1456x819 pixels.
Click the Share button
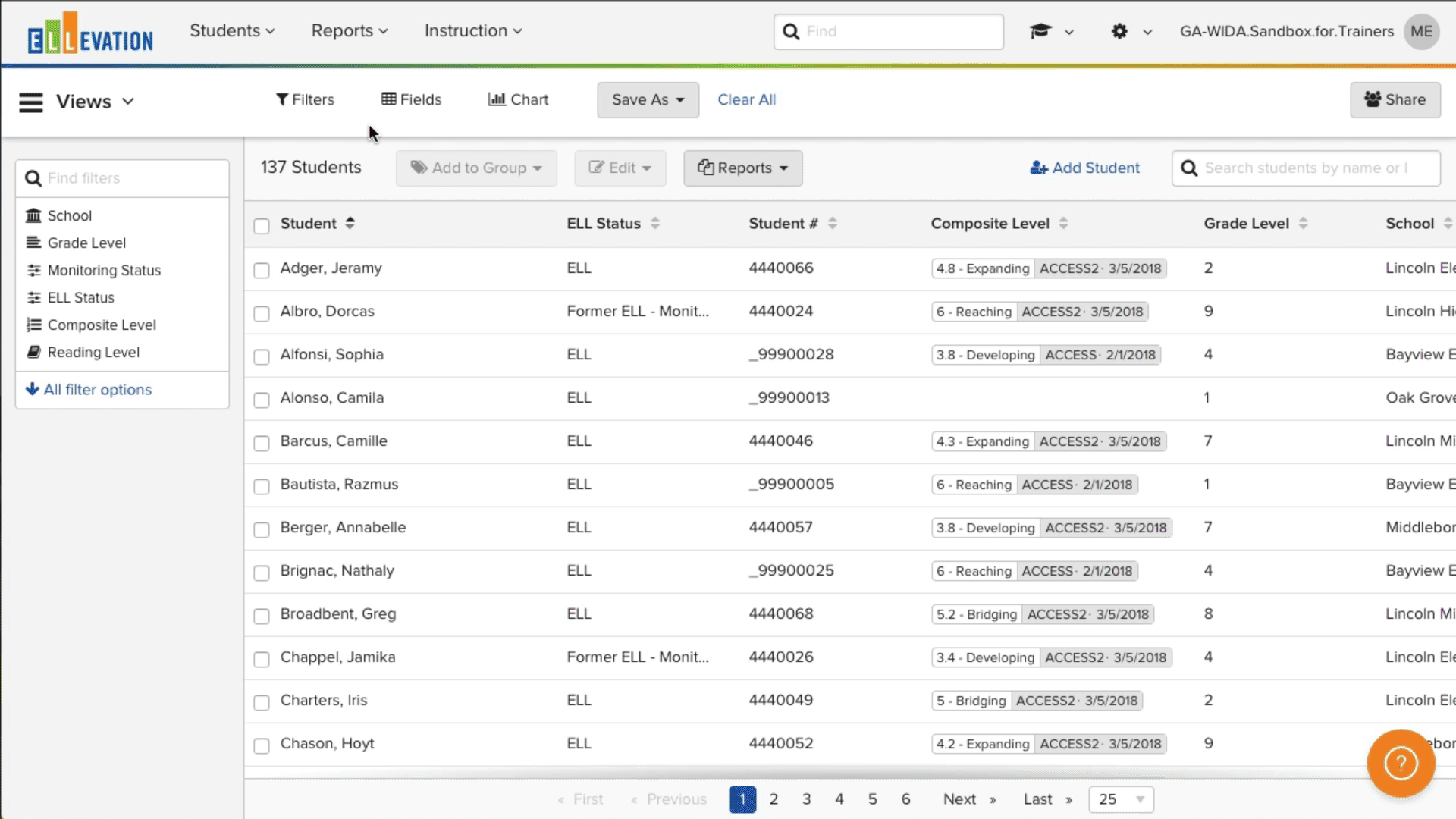pos(1395,100)
